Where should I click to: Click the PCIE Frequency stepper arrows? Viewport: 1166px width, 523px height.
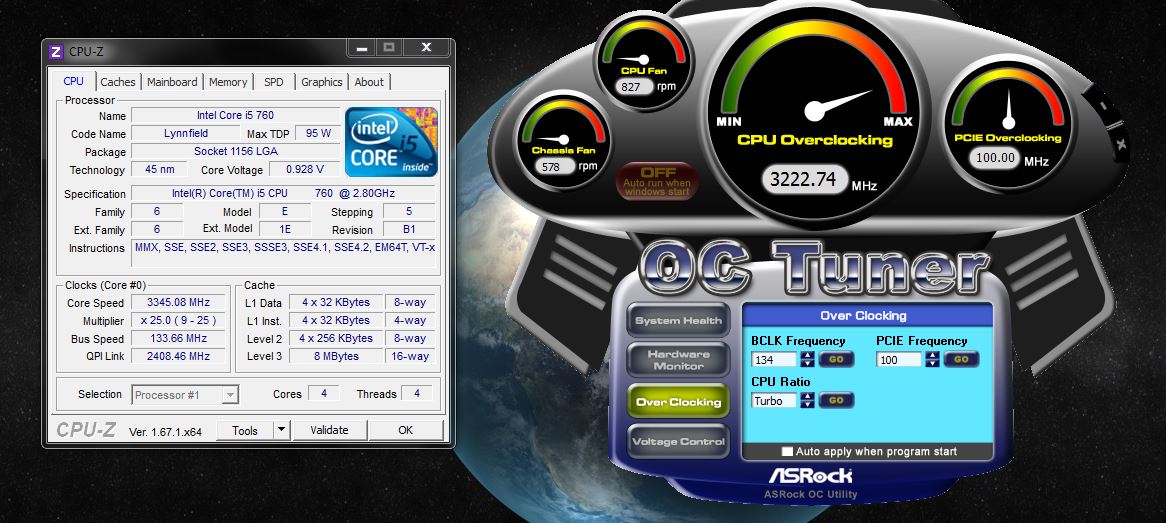[x=932, y=359]
